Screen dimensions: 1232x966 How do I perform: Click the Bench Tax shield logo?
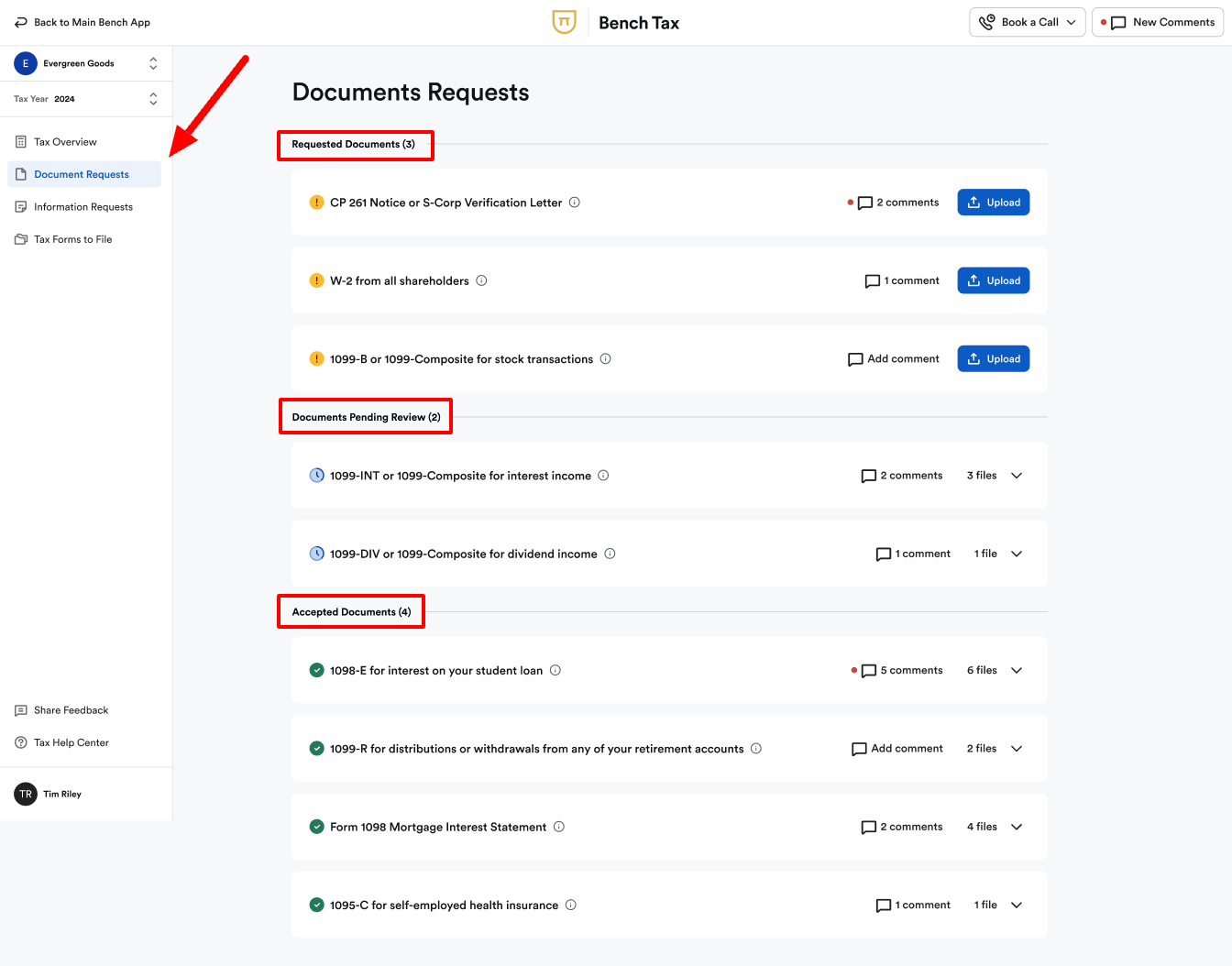coord(565,22)
